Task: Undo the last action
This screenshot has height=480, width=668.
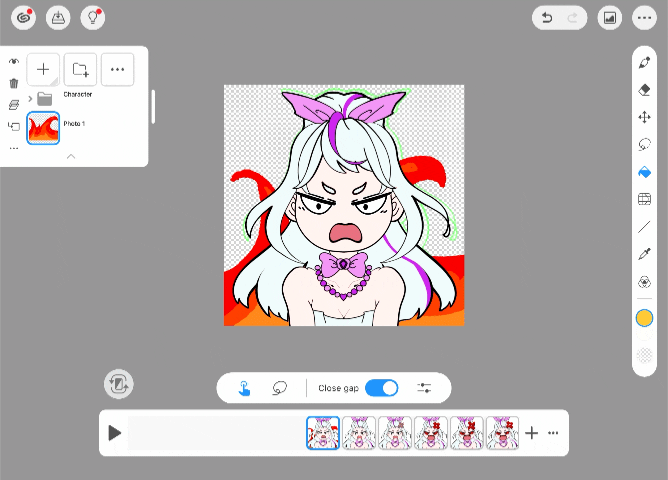Action: (x=547, y=18)
